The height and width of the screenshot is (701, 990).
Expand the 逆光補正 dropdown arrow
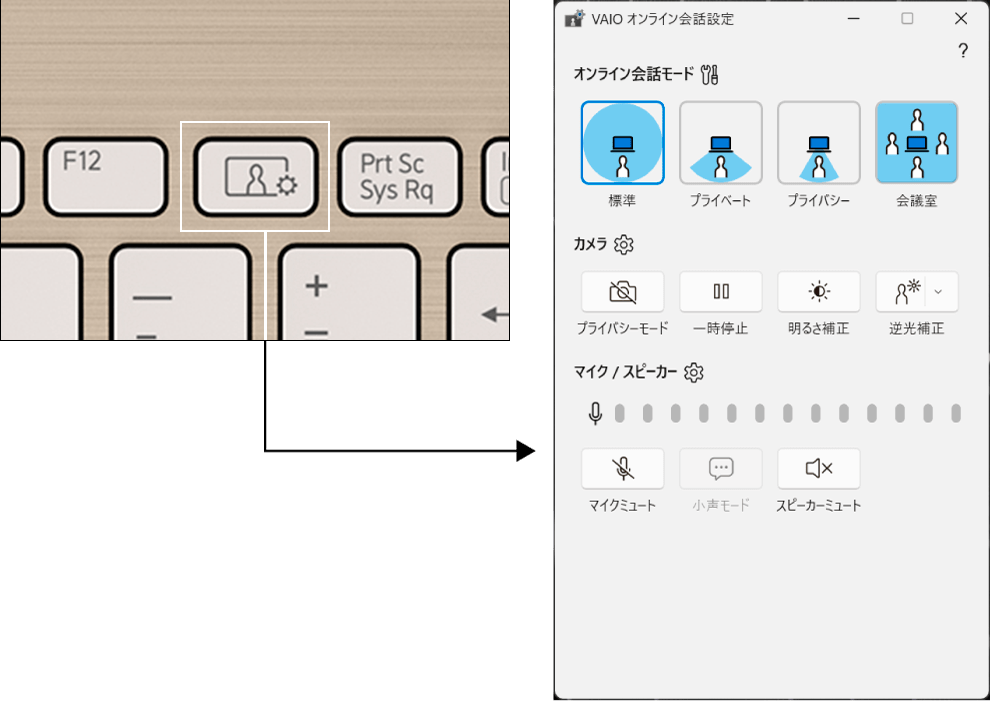pyautogui.click(x=937, y=291)
